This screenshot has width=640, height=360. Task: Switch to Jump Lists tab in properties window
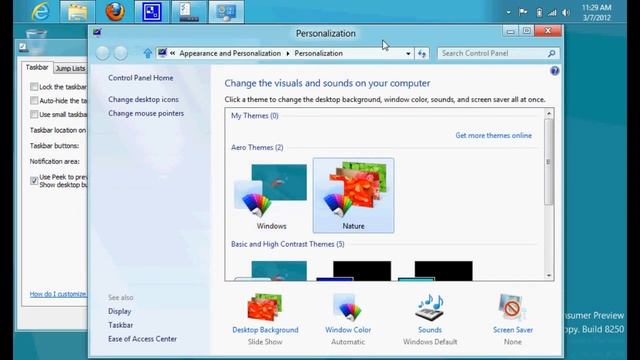click(x=70, y=69)
